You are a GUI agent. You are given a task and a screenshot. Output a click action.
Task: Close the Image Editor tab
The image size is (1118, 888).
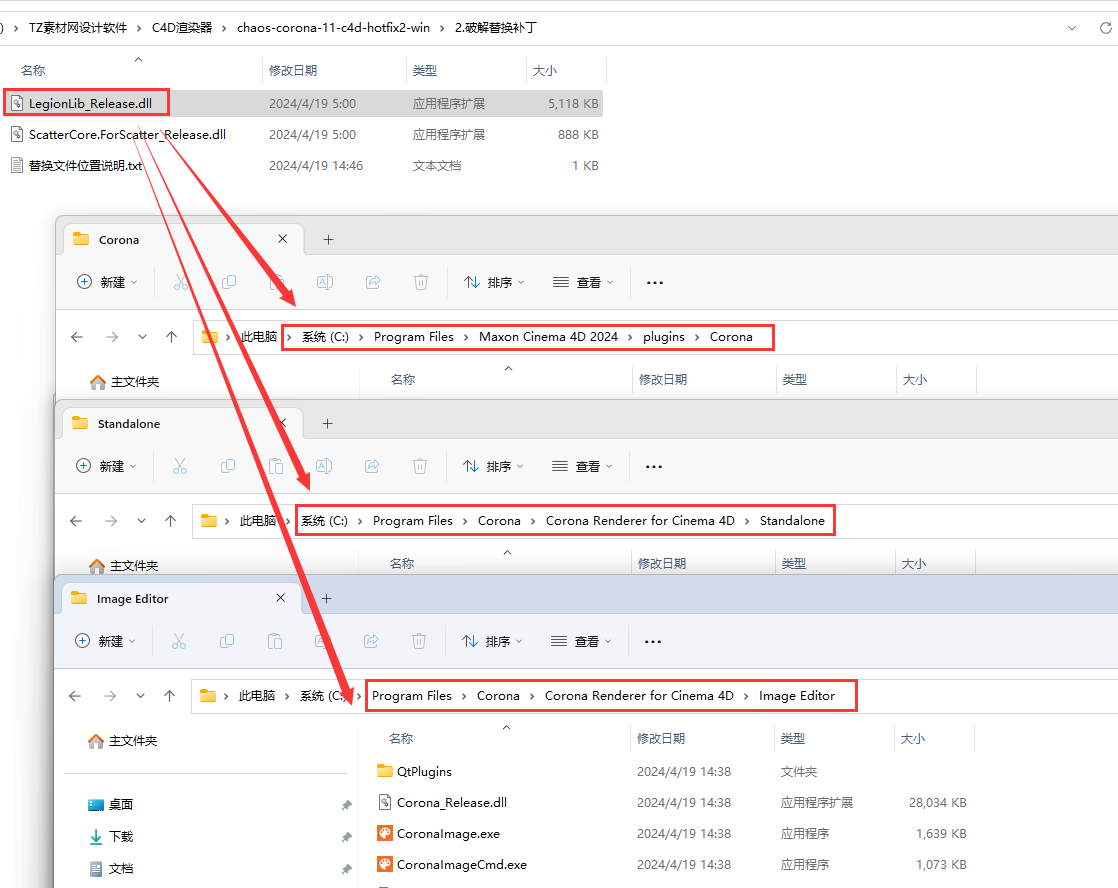click(x=281, y=598)
